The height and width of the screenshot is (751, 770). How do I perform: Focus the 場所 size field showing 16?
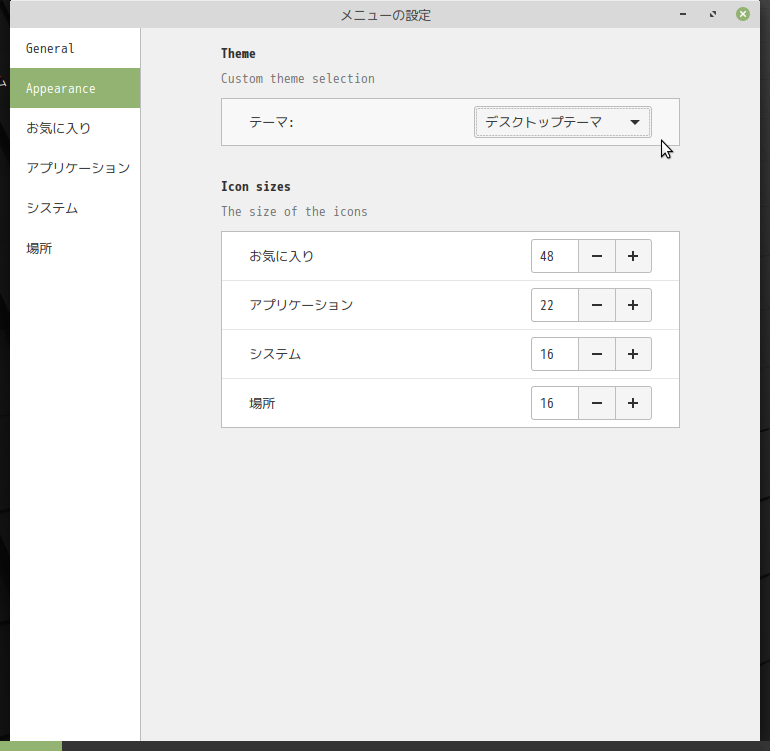point(555,403)
